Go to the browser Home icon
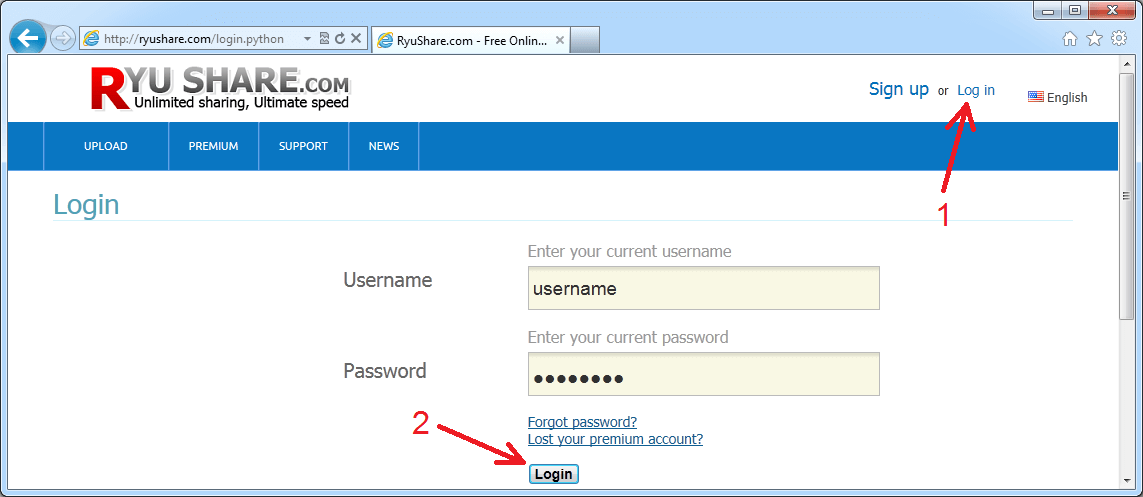The width and height of the screenshot is (1143, 497). tap(1070, 39)
